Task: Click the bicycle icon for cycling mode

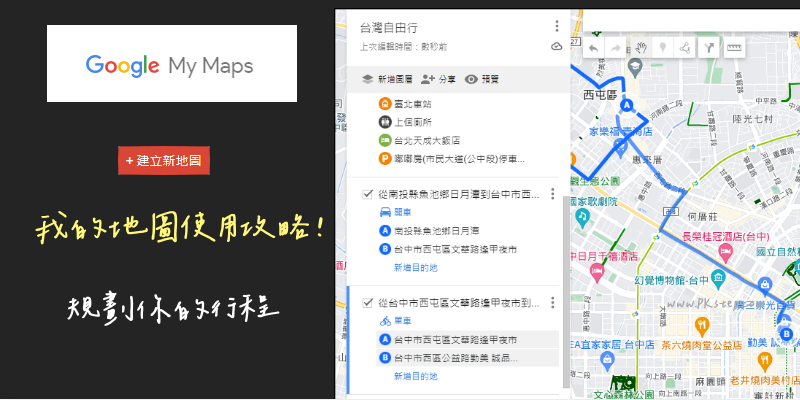Action: pyautogui.click(x=385, y=321)
